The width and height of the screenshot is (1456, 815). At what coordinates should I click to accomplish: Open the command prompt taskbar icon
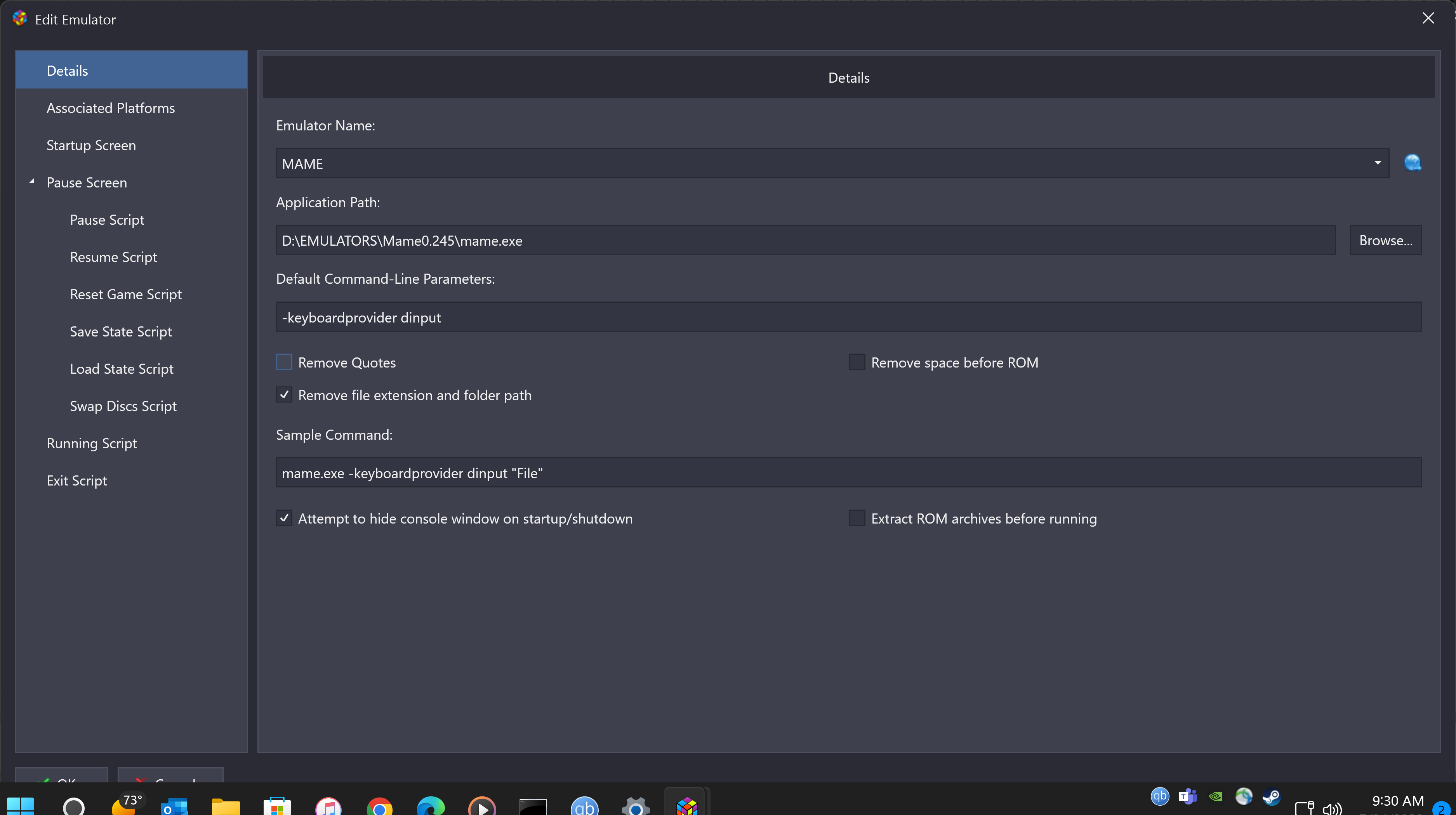pyautogui.click(x=533, y=806)
